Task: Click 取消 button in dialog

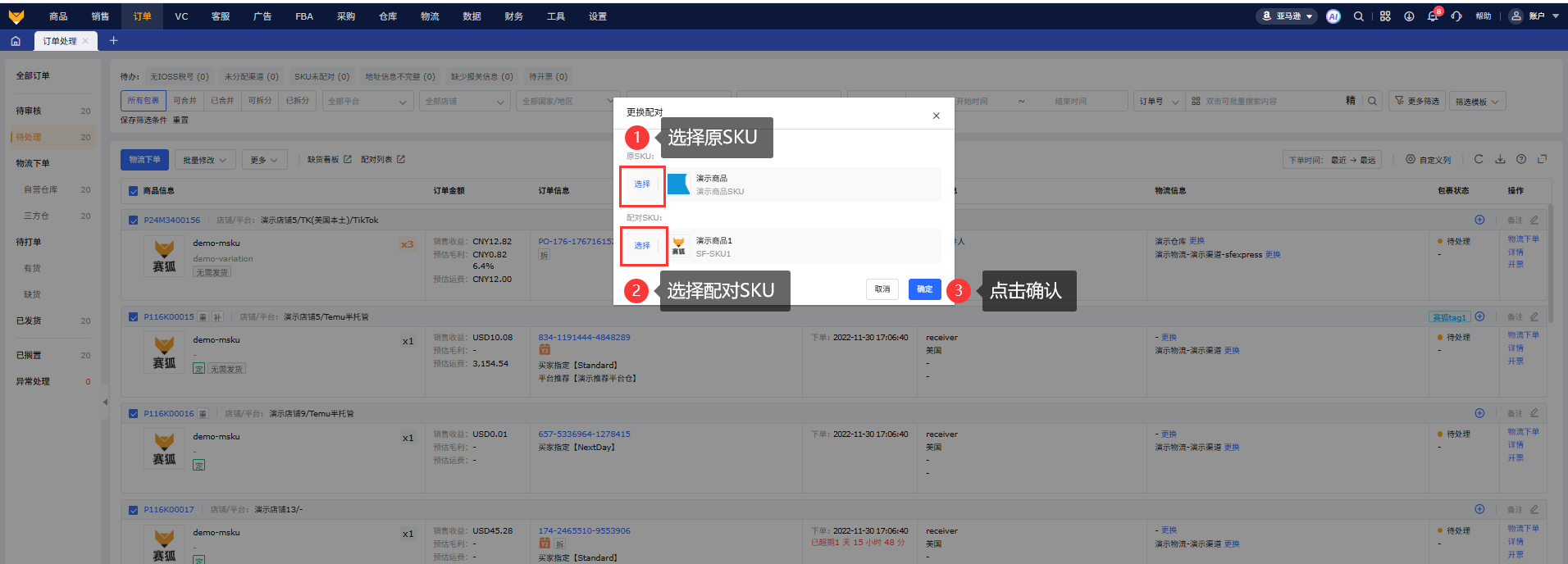Action: point(882,289)
